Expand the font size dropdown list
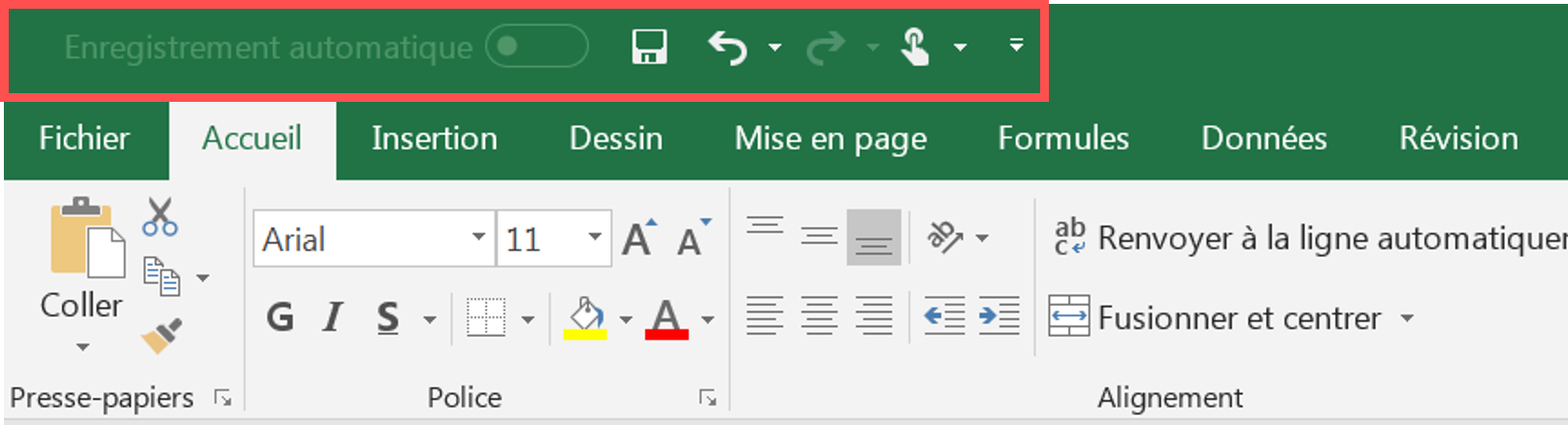This screenshot has width=1568, height=425. coord(595,238)
